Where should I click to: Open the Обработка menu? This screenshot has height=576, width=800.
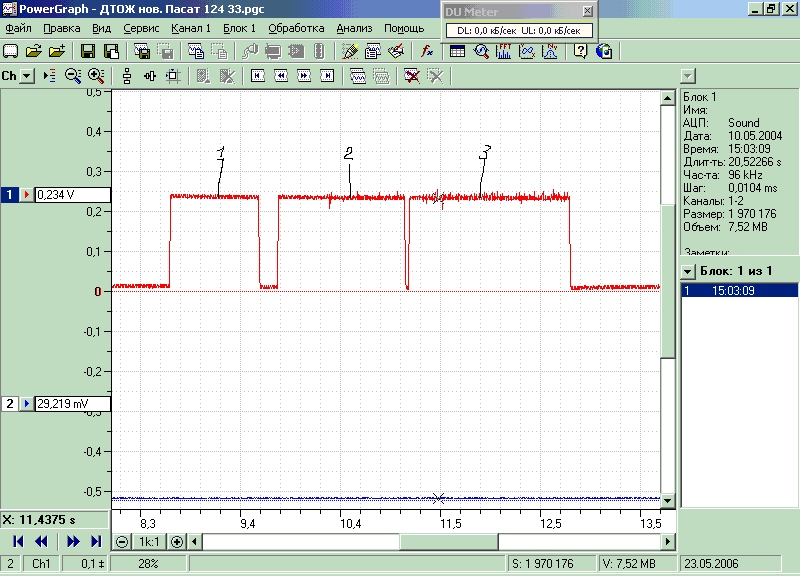click(x=296, y=29)
